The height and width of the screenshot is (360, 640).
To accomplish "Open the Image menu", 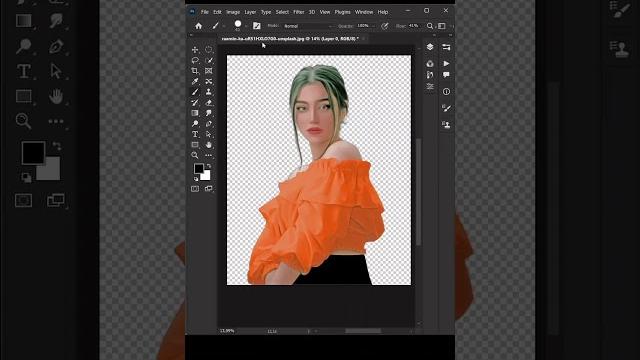I will [233, 12].
